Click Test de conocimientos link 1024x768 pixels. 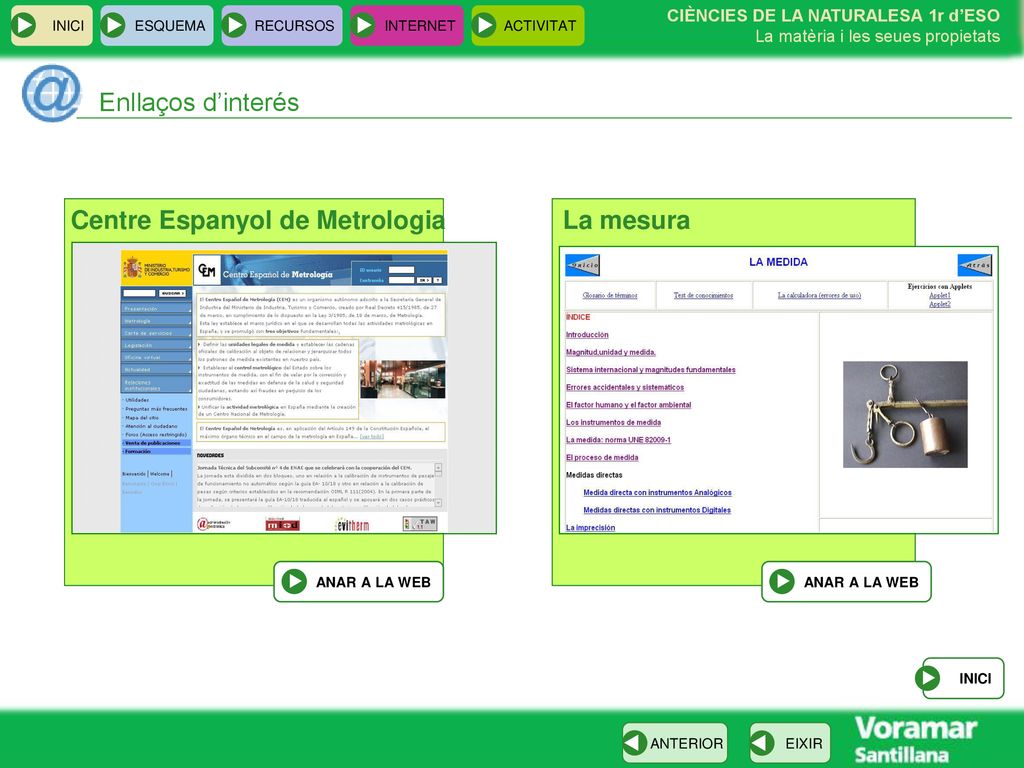pyautogui.click(x=703, y=296)
